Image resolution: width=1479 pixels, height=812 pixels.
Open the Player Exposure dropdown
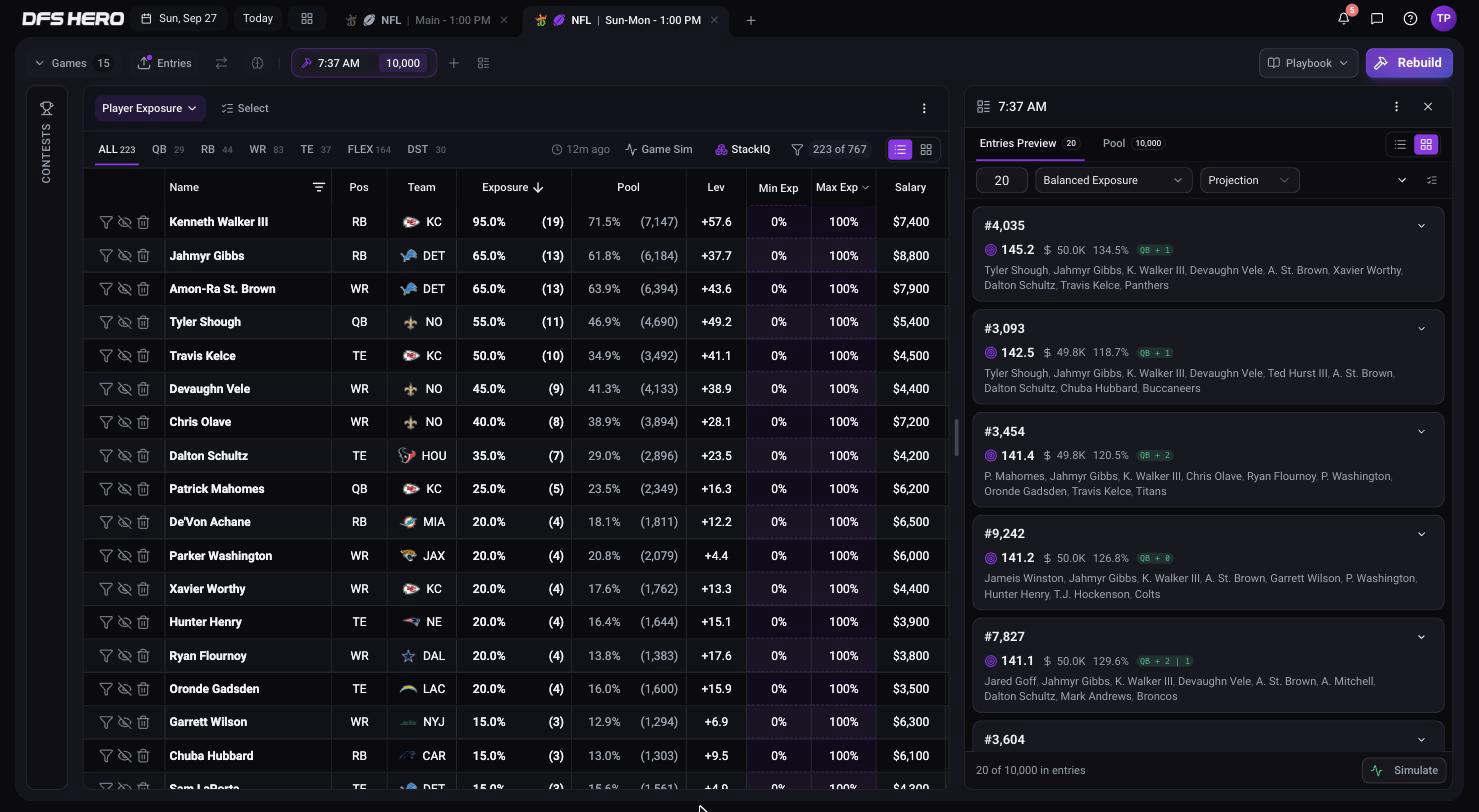[149, 108]
